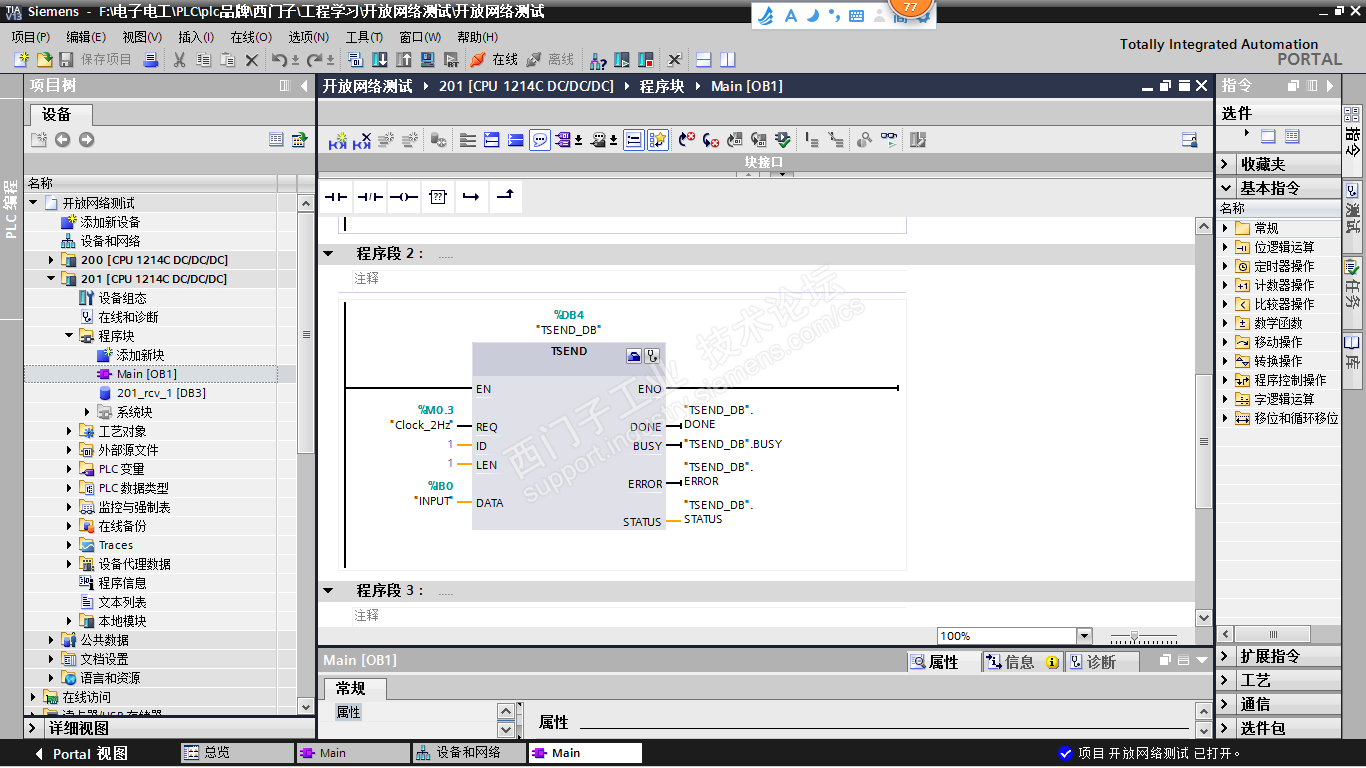The width and height of the screenshot is (1366, 768).
Task: Click the undo arrow icon
Action: click(x=280, y=60)
